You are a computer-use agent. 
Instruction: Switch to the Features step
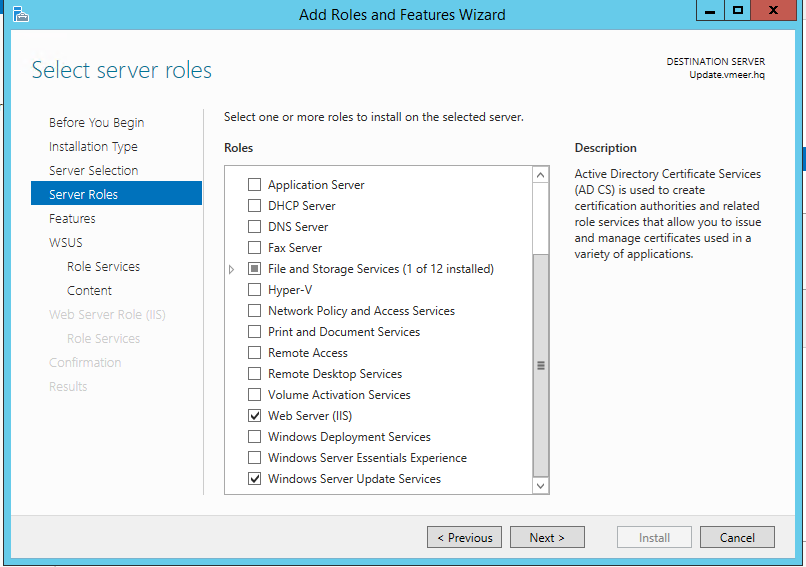[72, 219]
